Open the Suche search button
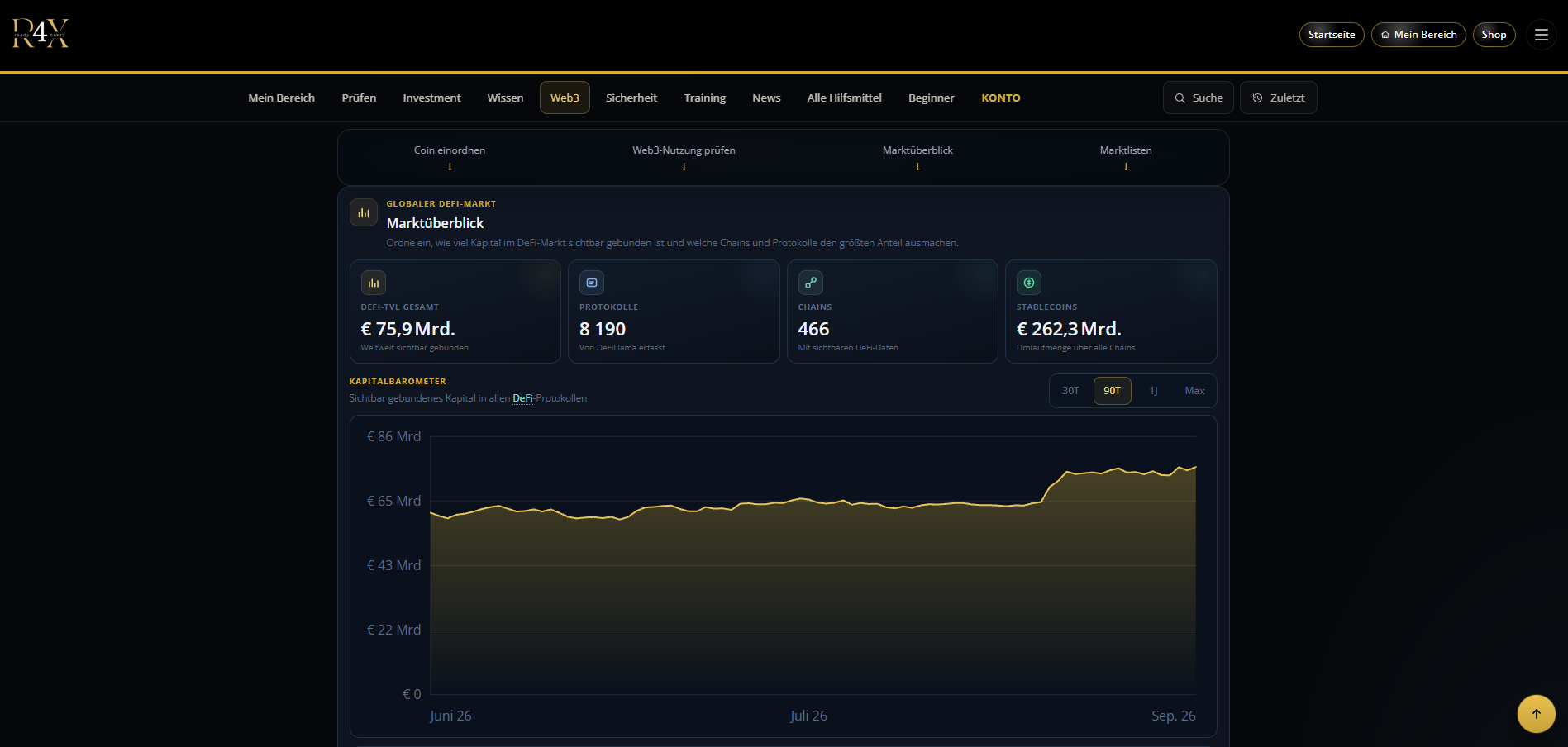Screen dimensions: 1568x747 pos(1199,98)
